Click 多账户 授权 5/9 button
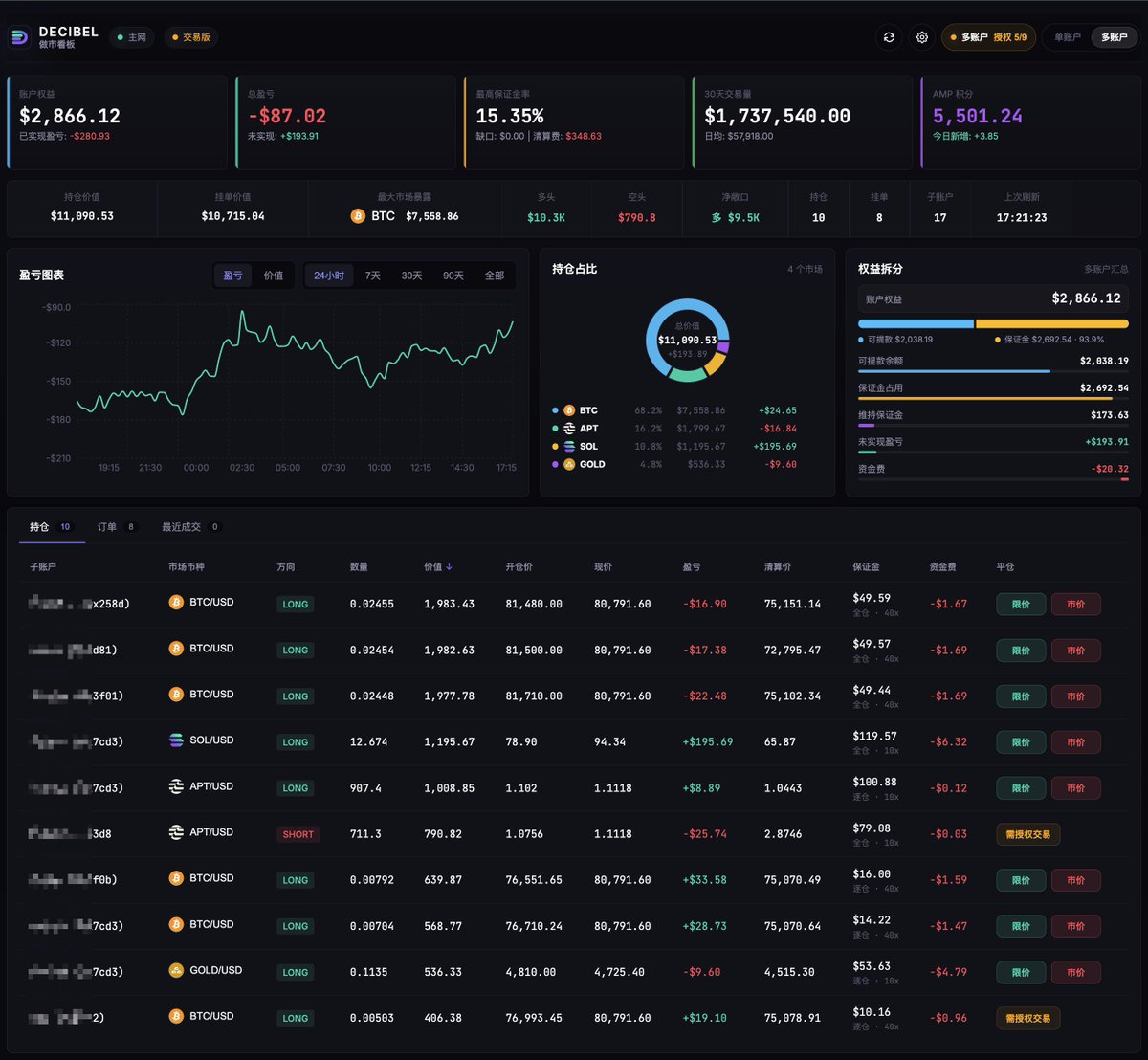 pyautogui.click(x=988, y=37)
